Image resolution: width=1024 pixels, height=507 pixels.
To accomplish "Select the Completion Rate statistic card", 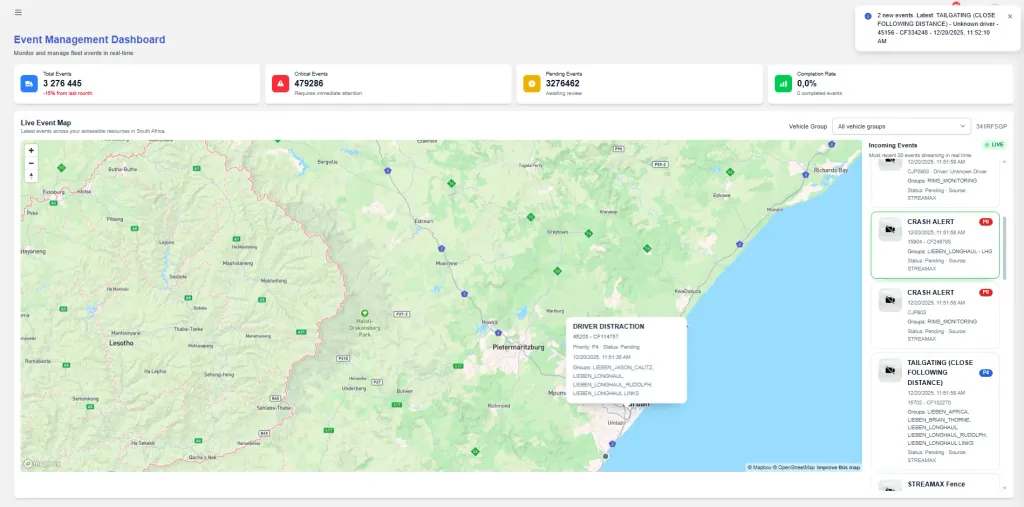I will [891, 84].
